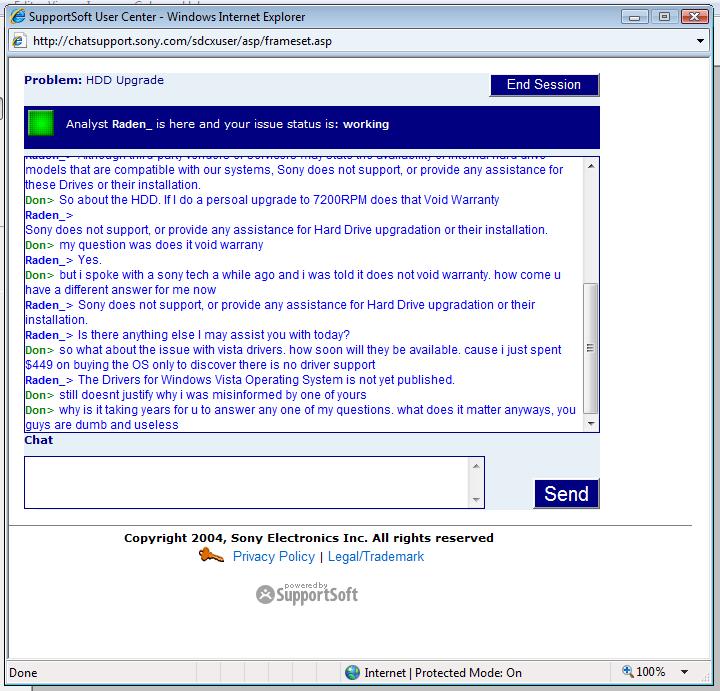The image size is (720, 691).
Task: Close the SupportSoft User Center window
Action: click(694, 17)
